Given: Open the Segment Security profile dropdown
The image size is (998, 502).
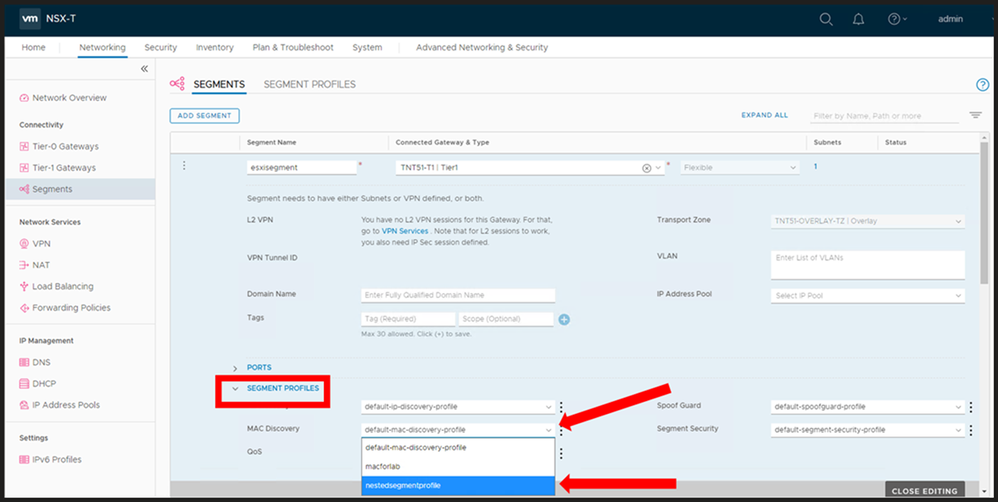Looking at the screenshot, I should point(868,429).
